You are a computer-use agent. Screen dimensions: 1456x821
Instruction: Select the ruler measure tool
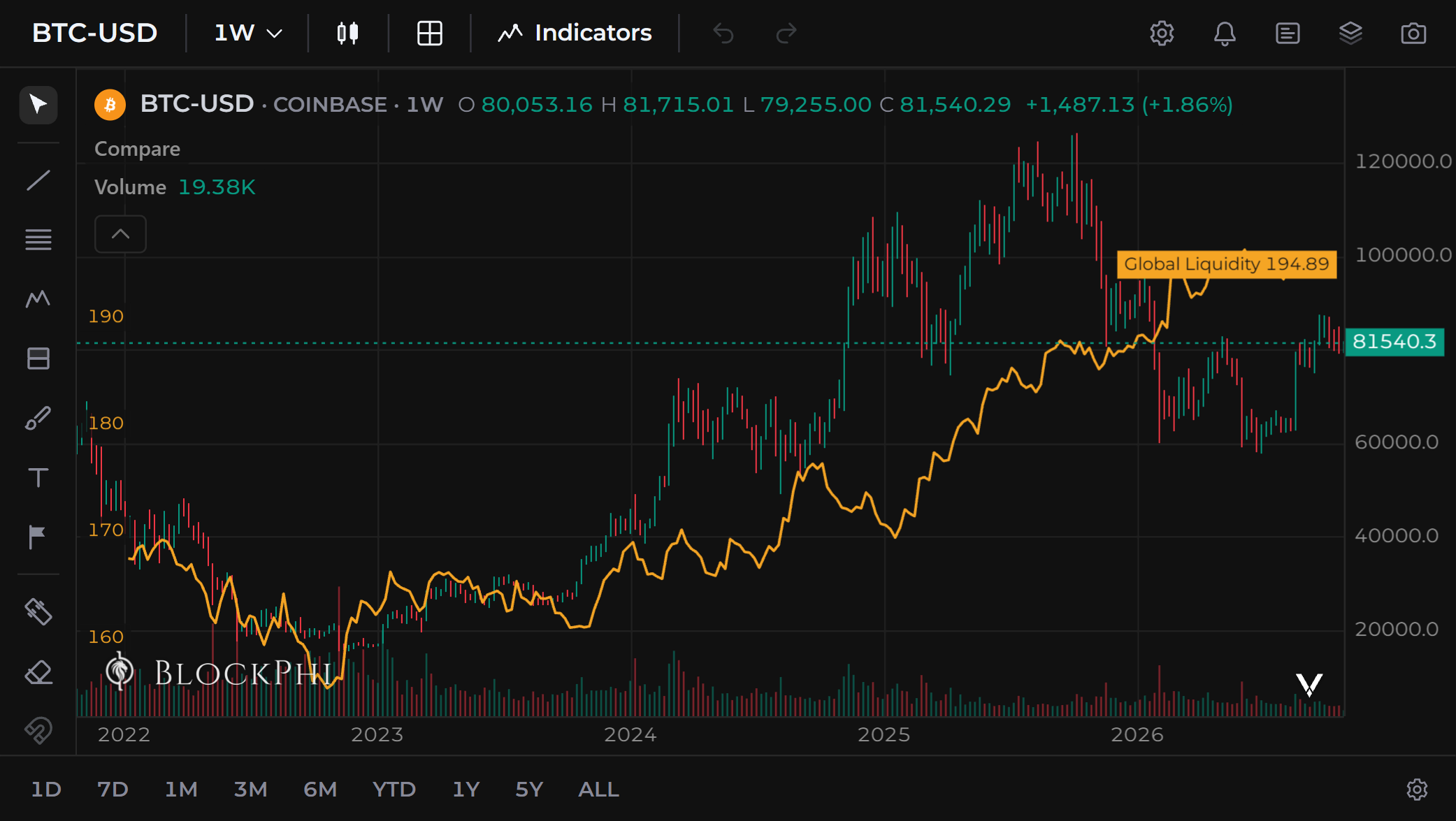pyautogui.click(x=38, y=612)
